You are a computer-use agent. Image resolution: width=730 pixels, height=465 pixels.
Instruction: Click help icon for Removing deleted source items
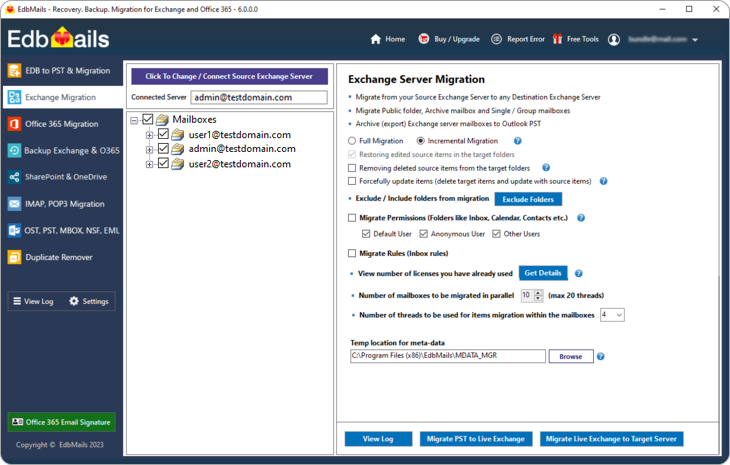[x=546, y=168]
